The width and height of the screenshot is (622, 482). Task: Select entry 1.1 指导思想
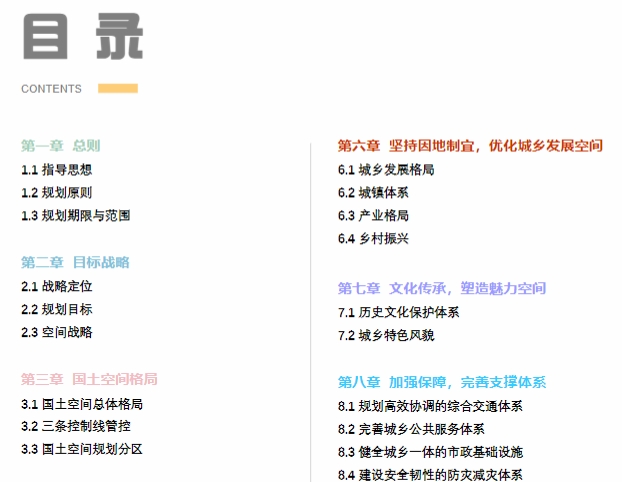57,170
